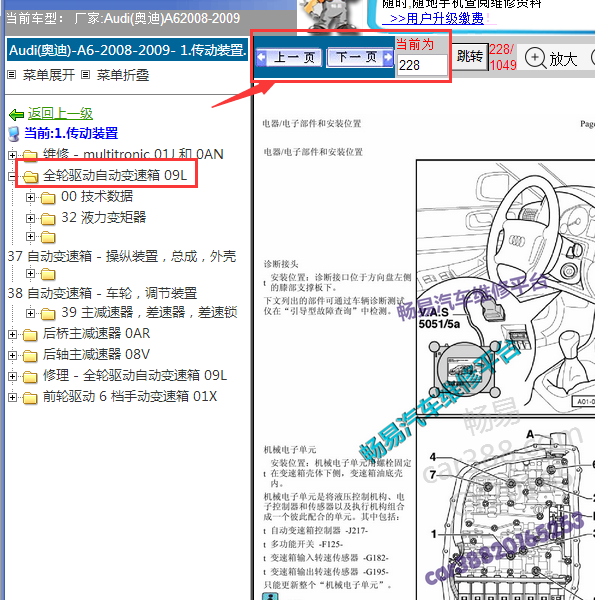Screen dimensions: 595x600
Task: Click the green back arrow icon
Action: click(x=16, y=114)
